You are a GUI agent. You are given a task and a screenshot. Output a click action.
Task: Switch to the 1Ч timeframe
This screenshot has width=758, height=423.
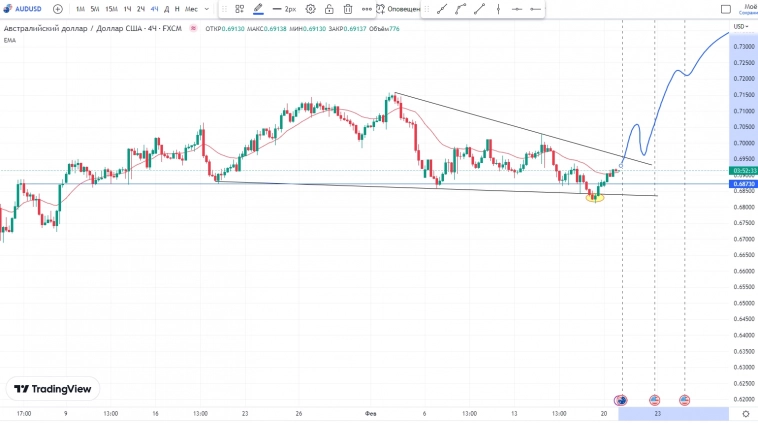127,9
